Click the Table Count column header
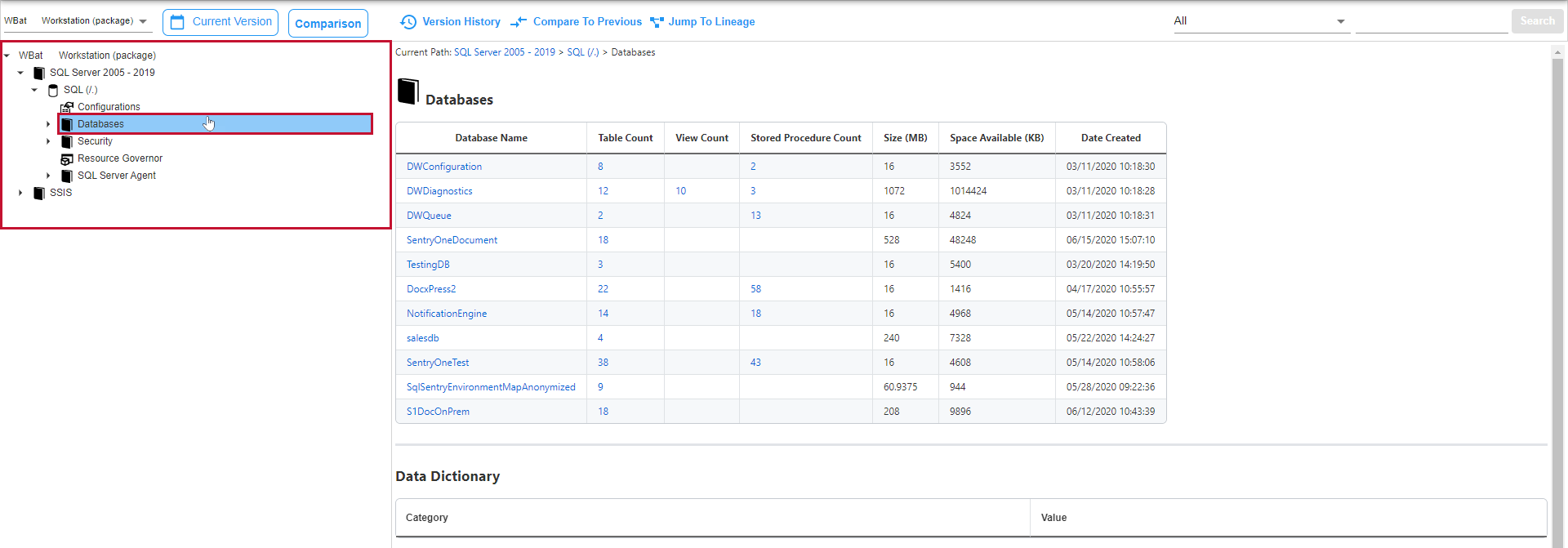This screenshot has width=1568, height=548. (626, 138)
